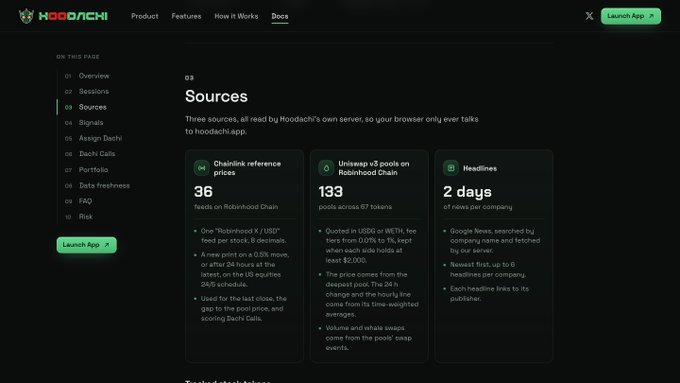Click bullet 'Newest first, up to 6 headlines'
The width and height of the screenshot is (680, 383).
[488, 269]
